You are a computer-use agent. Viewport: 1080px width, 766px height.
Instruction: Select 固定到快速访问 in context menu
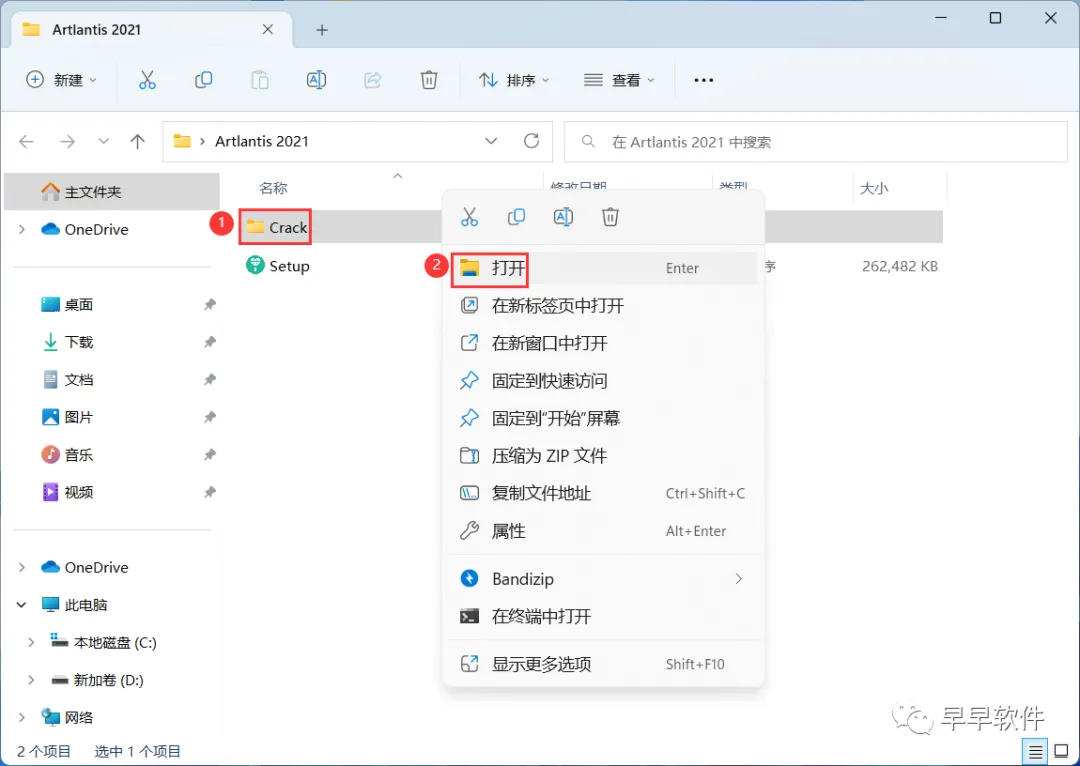[602, 380]
